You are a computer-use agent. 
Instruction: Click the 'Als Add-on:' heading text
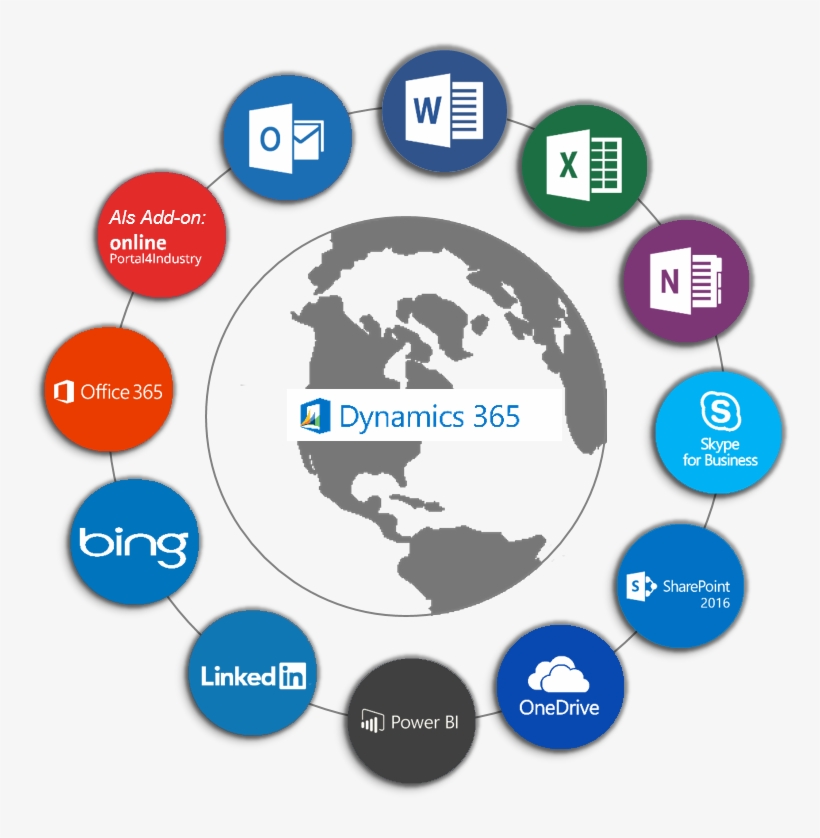tap(157, 218)
